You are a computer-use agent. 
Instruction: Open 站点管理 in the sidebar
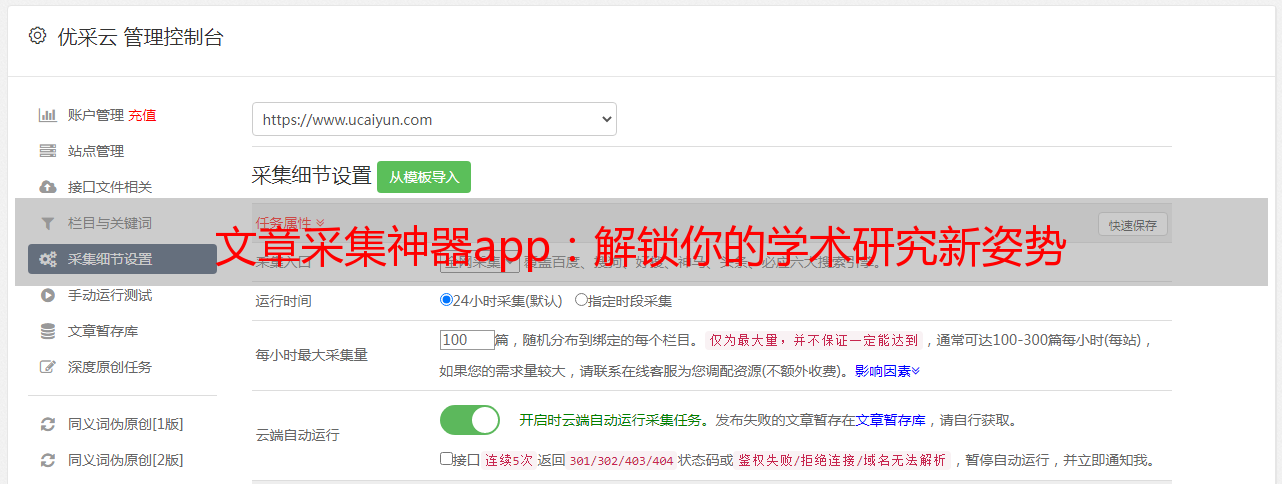pyautogui.click(x=96, y=151)
